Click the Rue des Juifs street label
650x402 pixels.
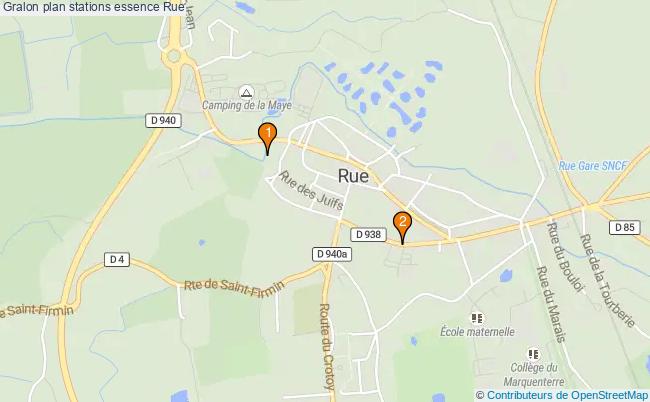click(311, 190)
